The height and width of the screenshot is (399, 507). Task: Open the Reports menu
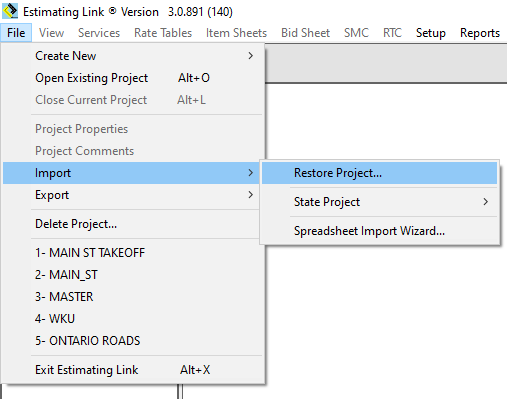[x=480, y=33]
